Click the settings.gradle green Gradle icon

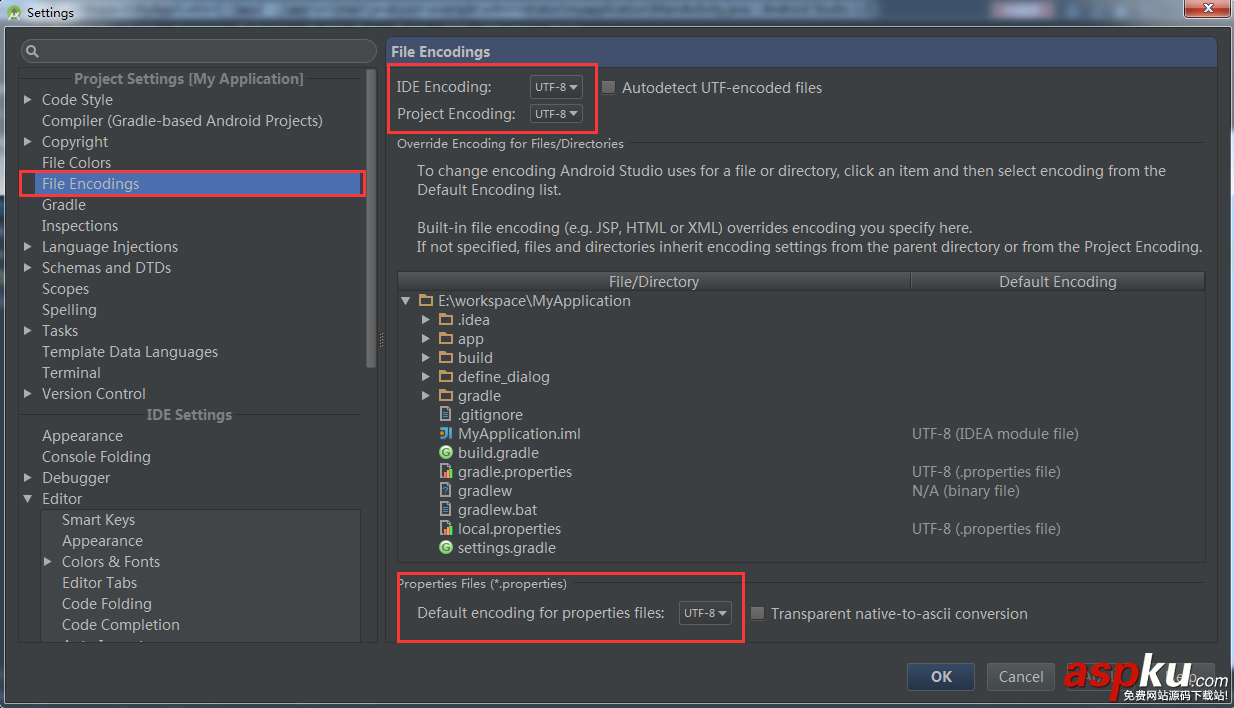point(446,547)
